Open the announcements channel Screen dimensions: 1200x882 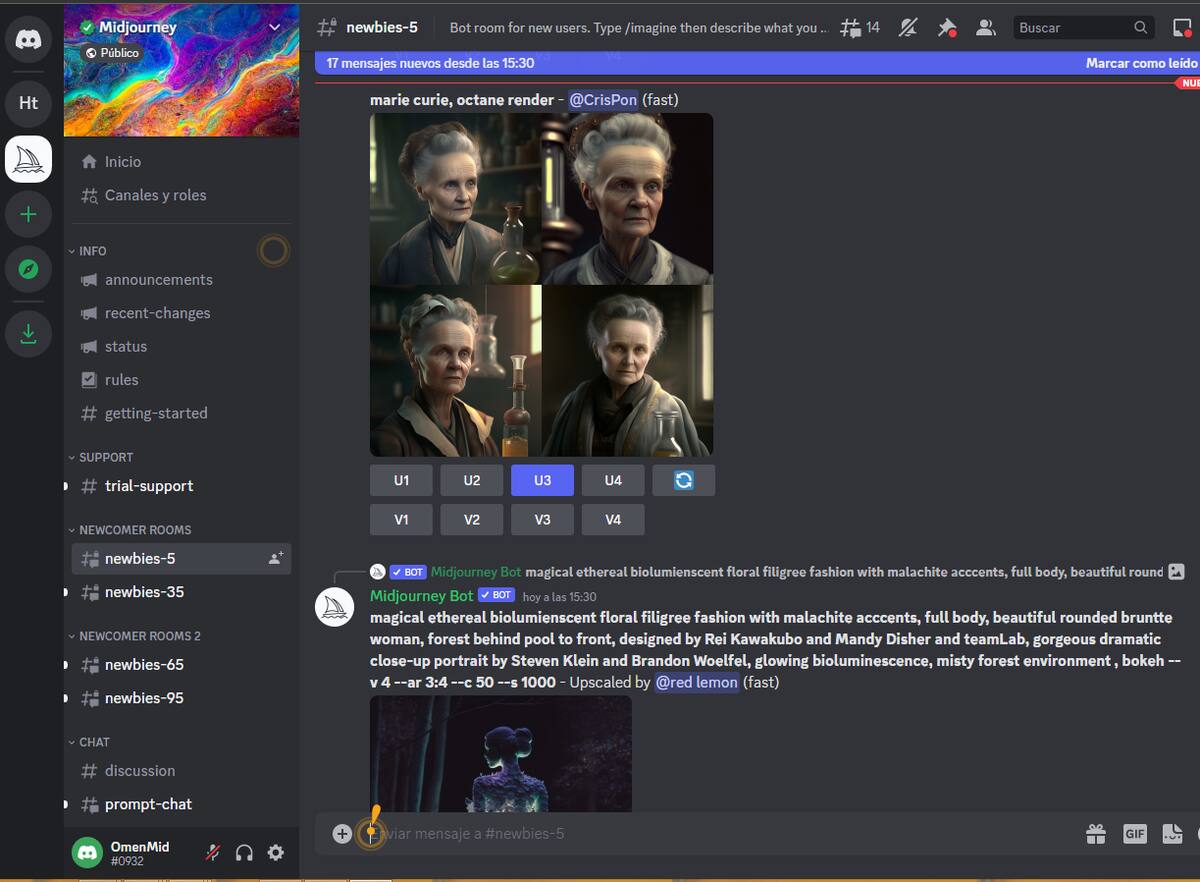pos(158,280)
